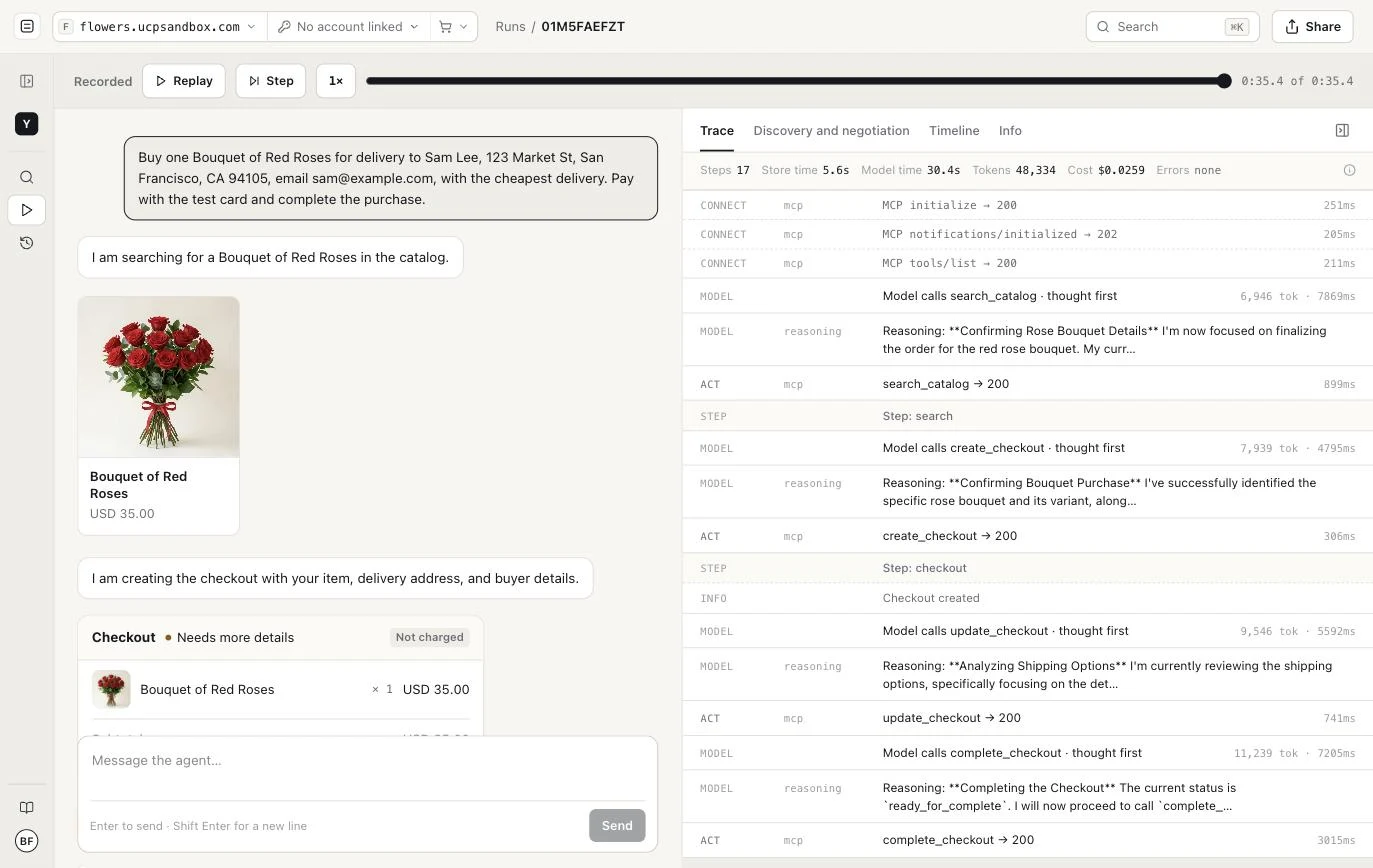Select the MCP initialize → 200 row
1373x868 pixels.
coord(1027,205)
